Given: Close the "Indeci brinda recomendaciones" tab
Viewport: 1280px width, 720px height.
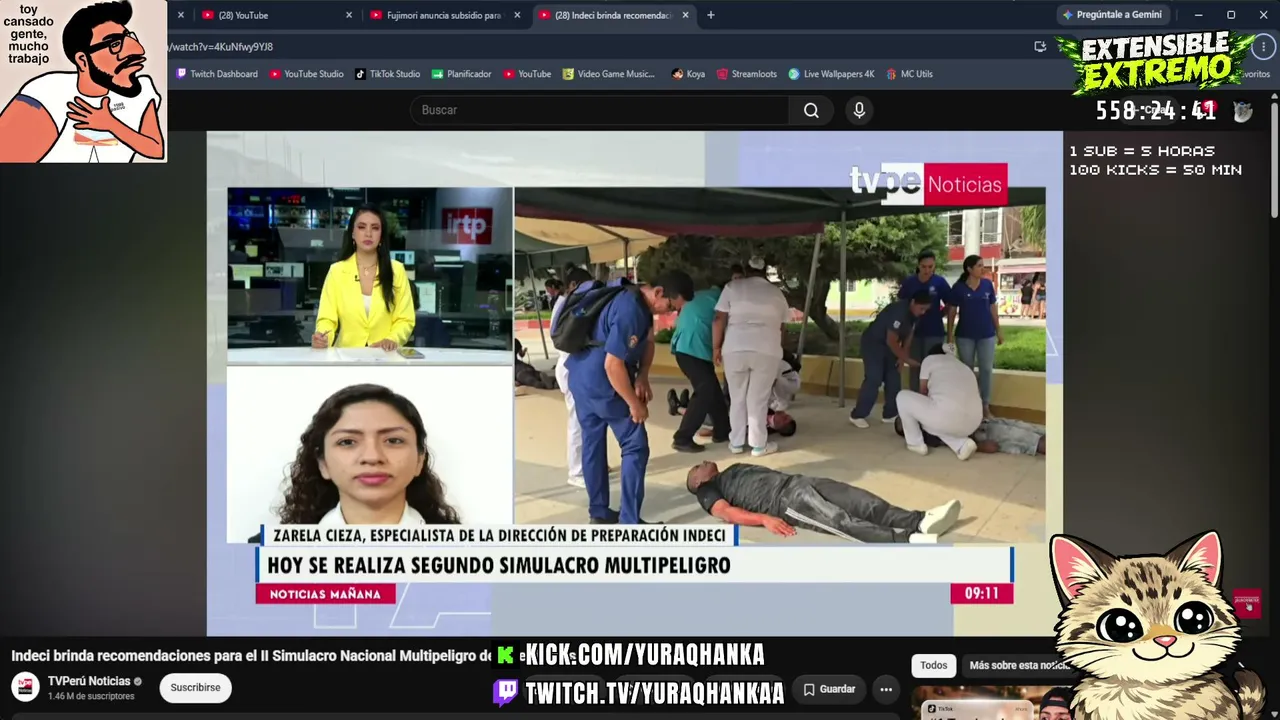Looking at the screenshot, I should 686,15.
